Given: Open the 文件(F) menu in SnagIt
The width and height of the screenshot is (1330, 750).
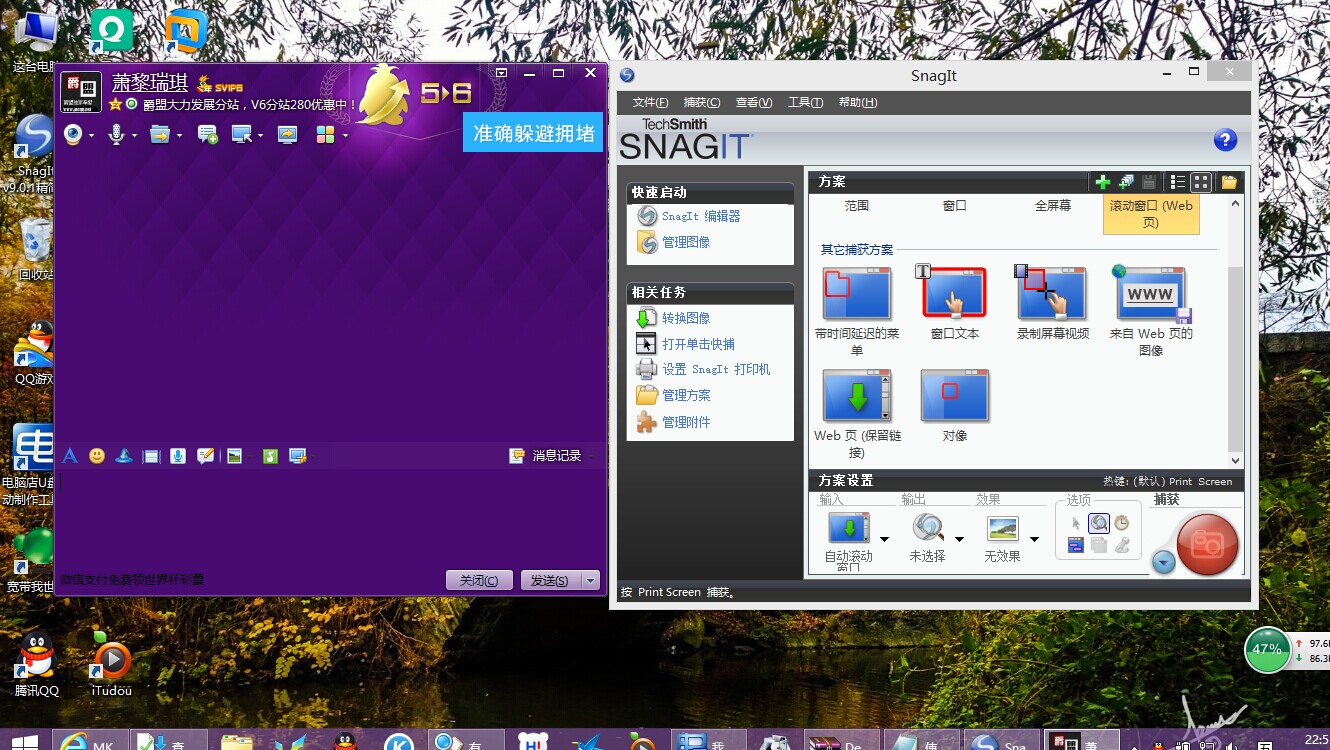Looking at the screenshot, I should 651,102.
